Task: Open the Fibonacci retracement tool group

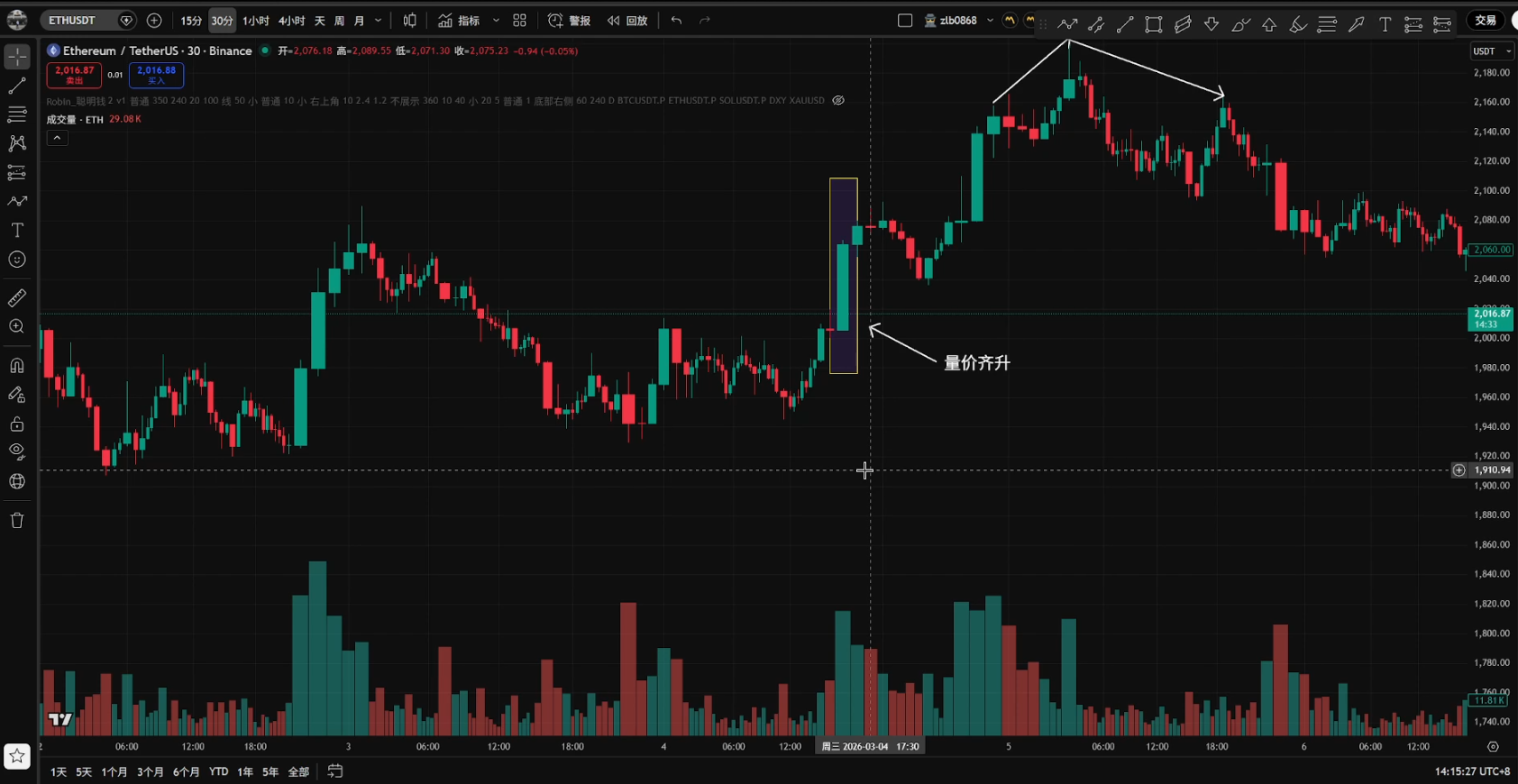Action: [x=17, y=114]
